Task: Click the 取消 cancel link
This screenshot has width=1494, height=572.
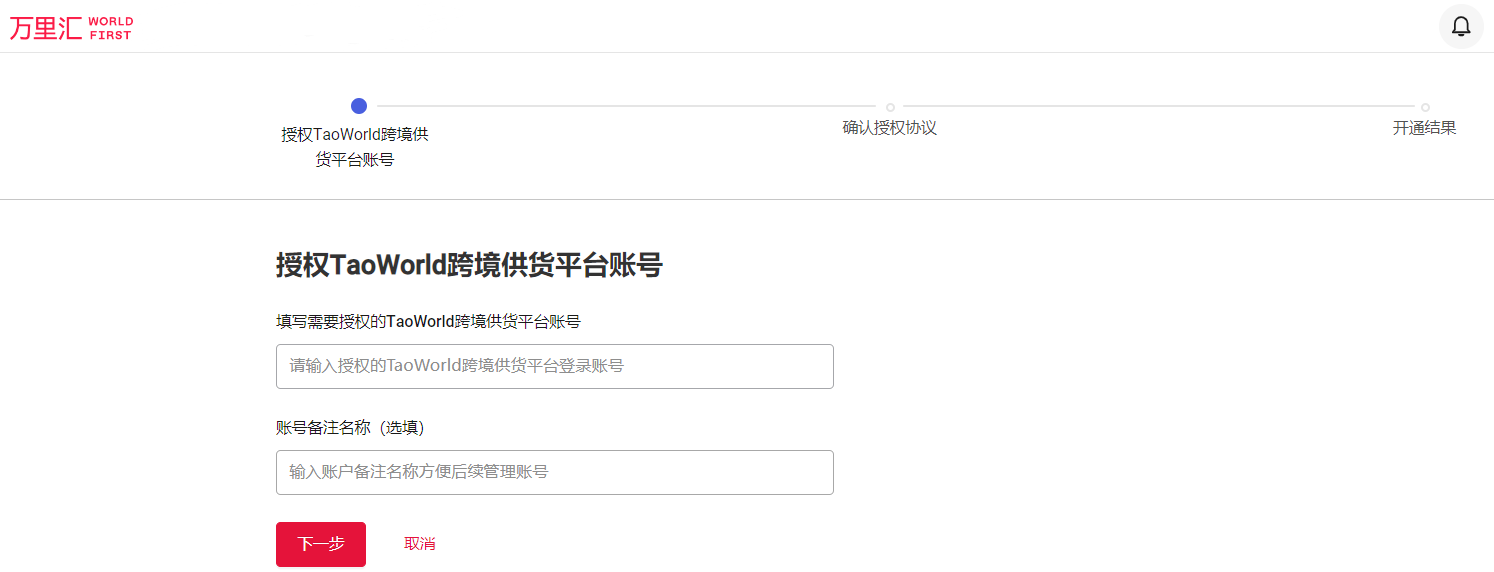Action: tap(419, 544)
